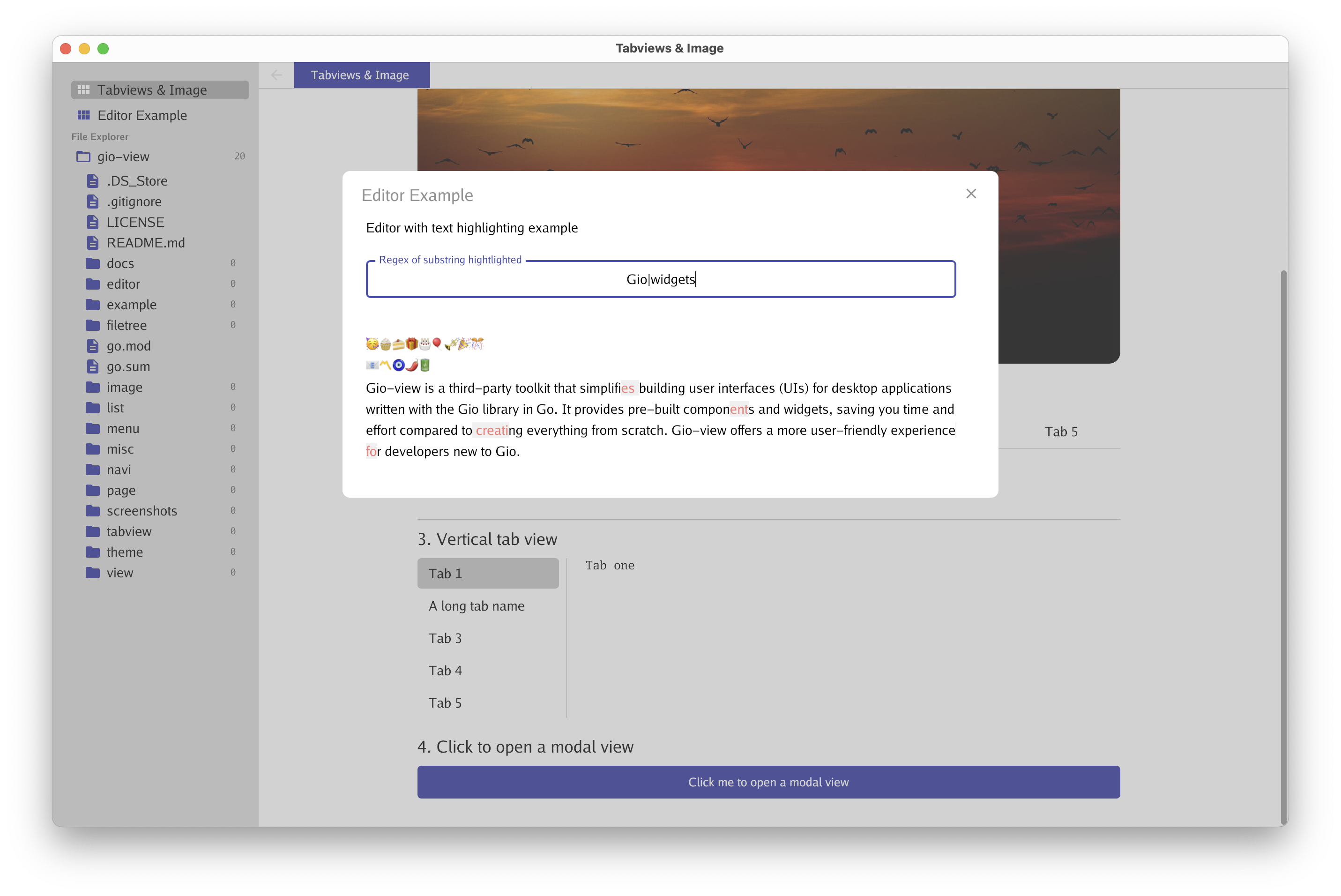Viewport: 1341px width, 896px height.
Task: Expand the editor folder
Action: 123,284
